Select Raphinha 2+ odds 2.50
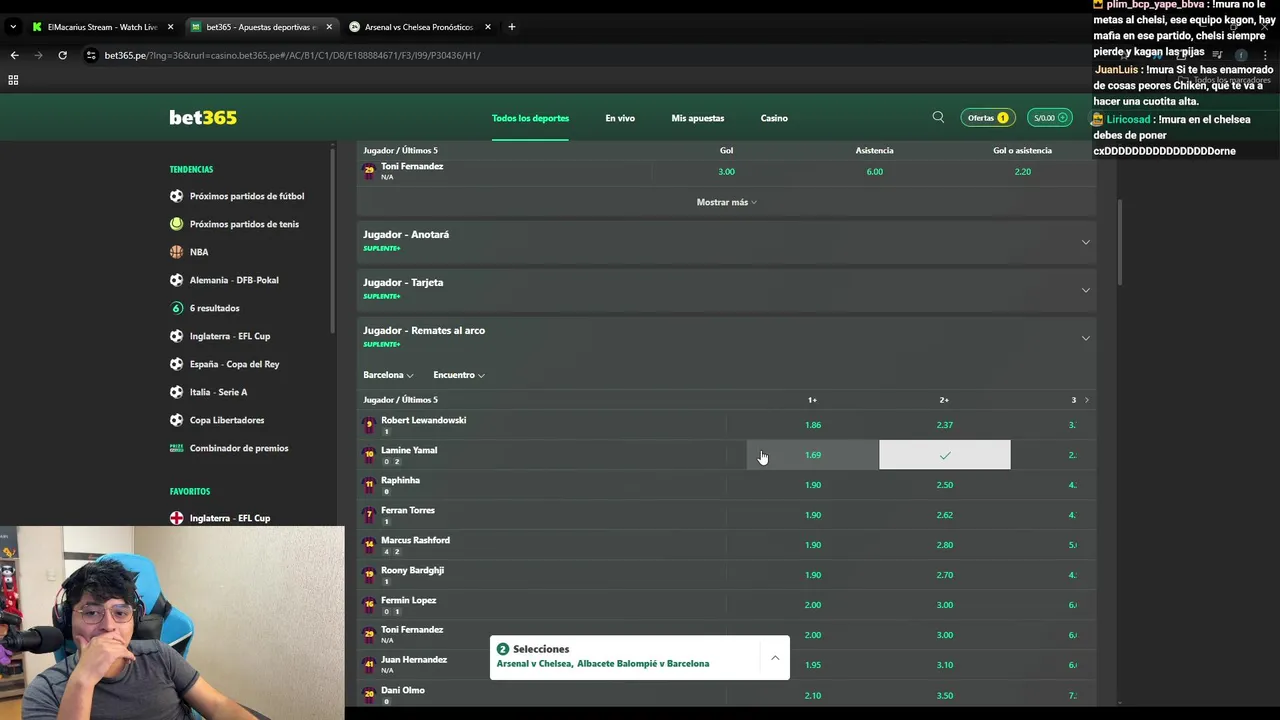The width and height of the screenshot is (1280, 720). pos(945,485)
